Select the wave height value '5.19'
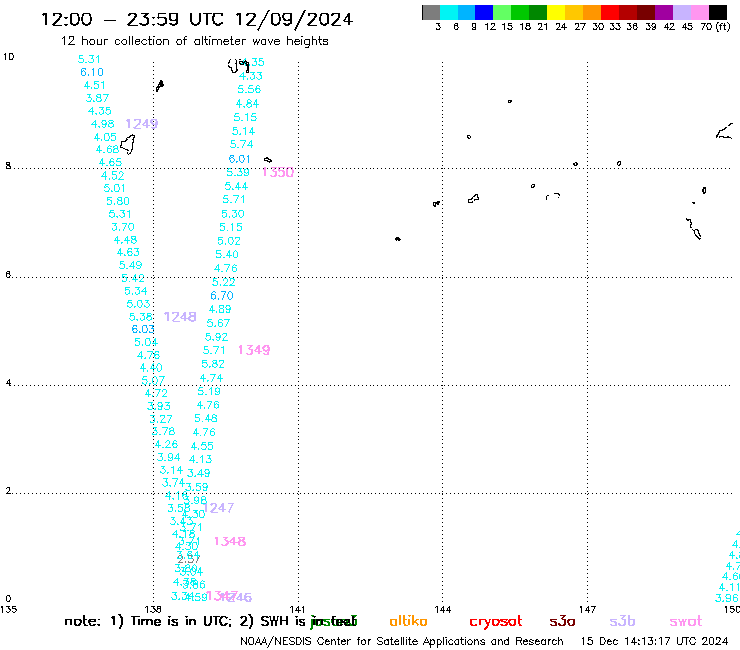The height and width of the screenshot is (650, 740). 209,392
